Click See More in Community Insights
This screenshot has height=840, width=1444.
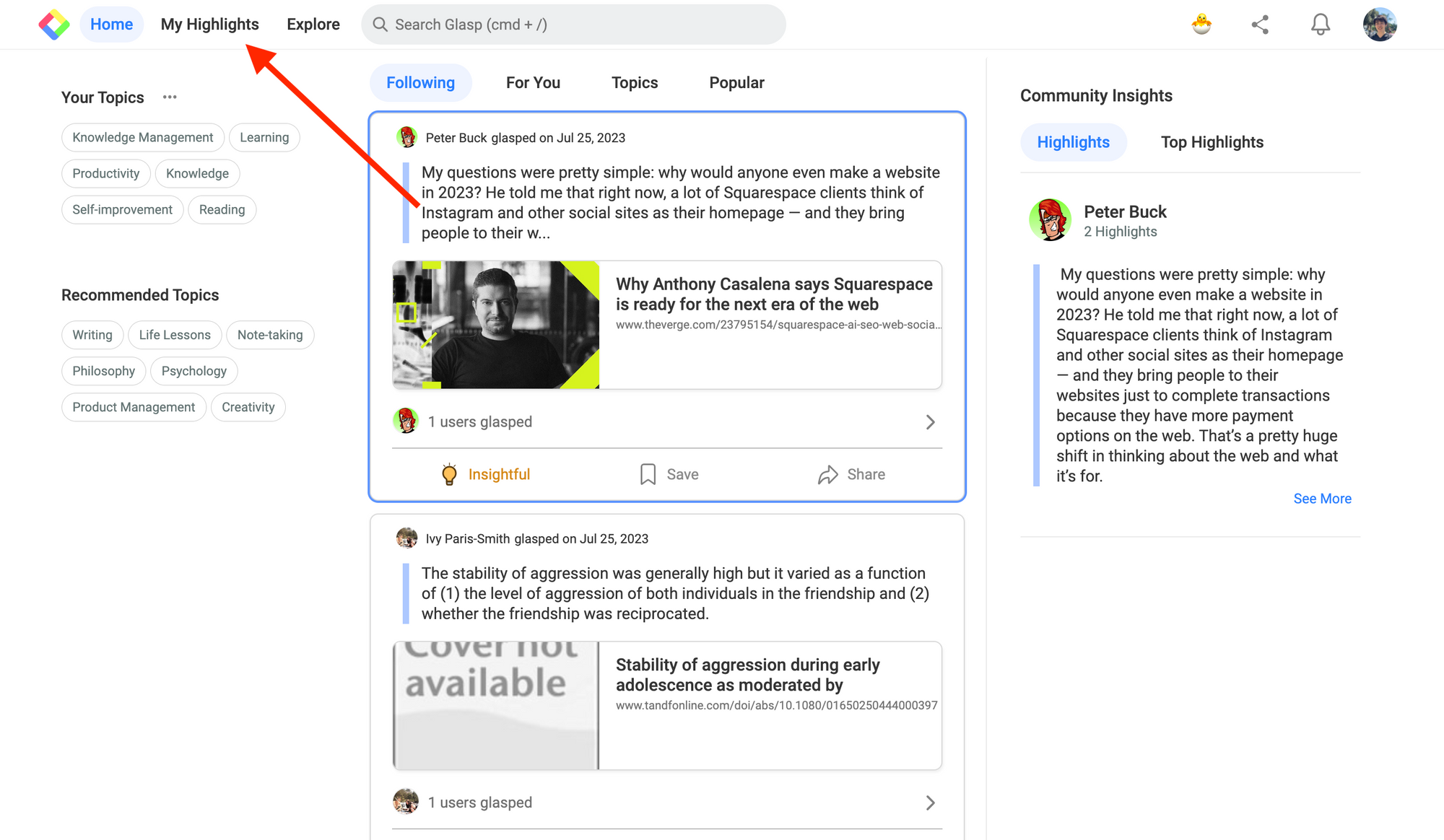(1322, 499)
